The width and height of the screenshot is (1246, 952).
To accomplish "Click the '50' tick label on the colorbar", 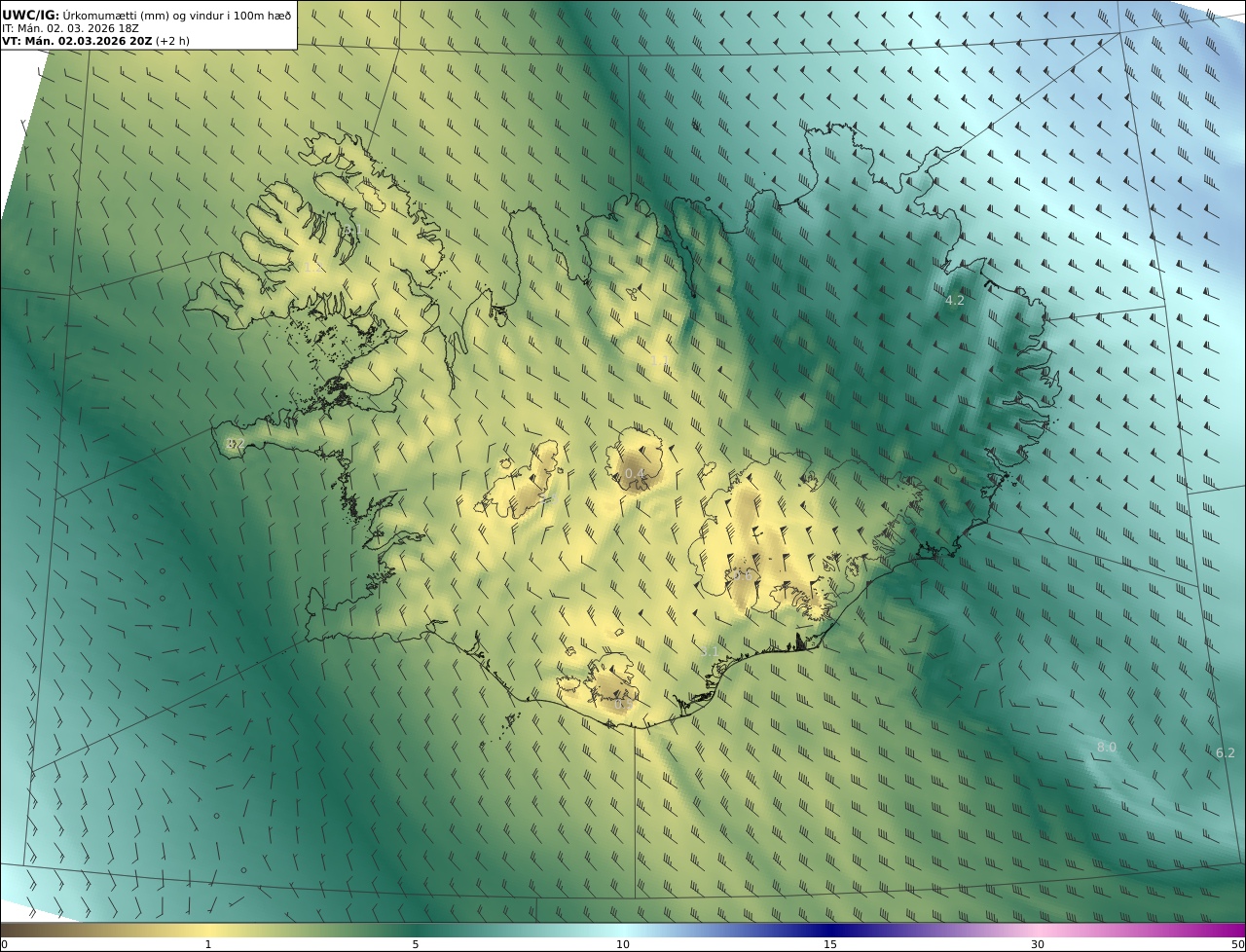I will coord(1237,945).
